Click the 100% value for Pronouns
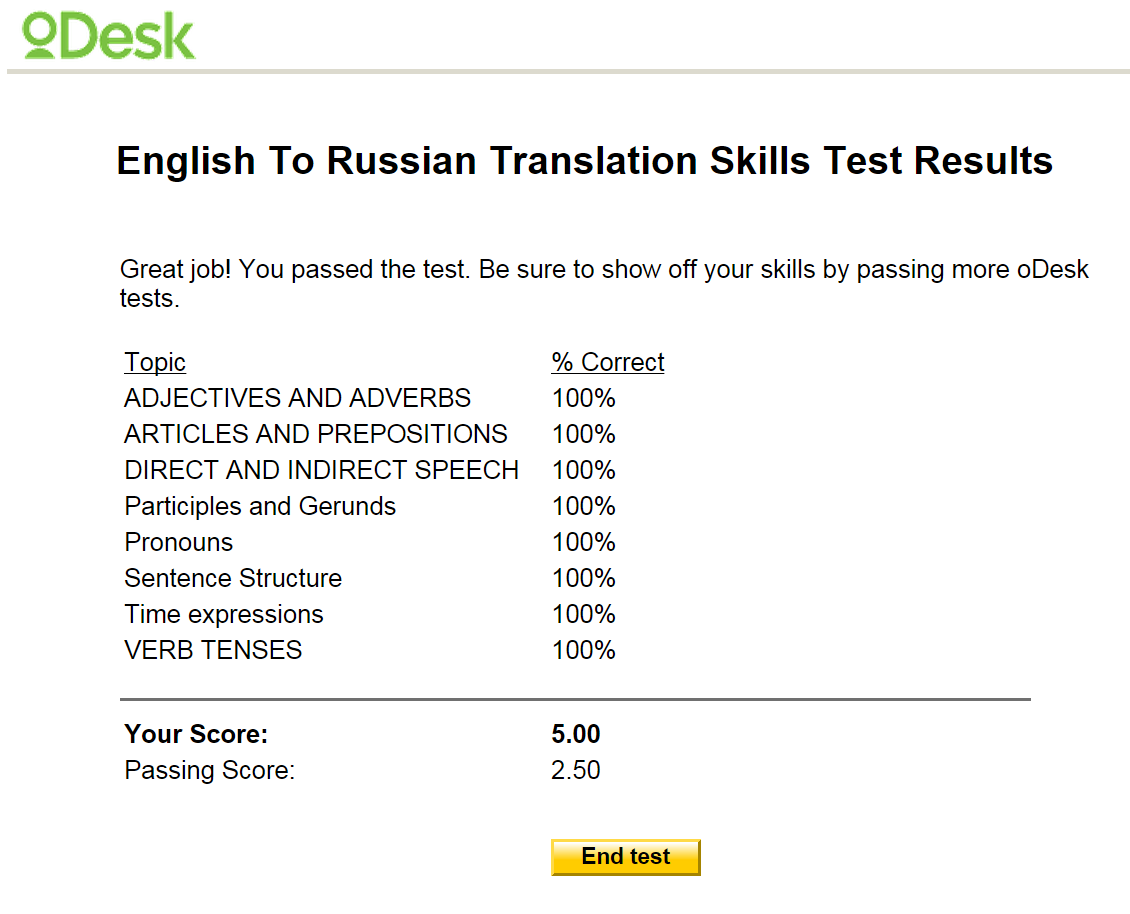This screenshot has width=1130, height=914. coord(583,542)
